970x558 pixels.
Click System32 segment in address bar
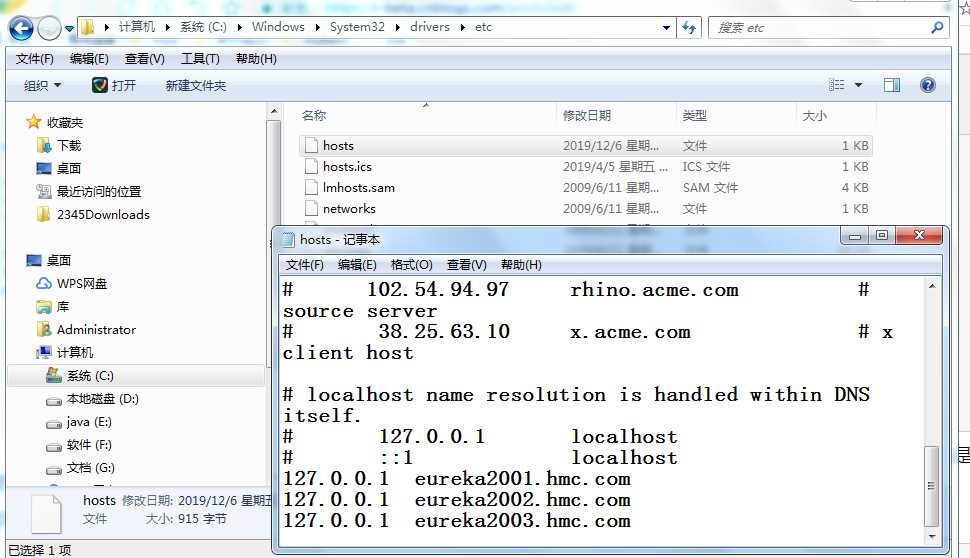coord(357,27)
